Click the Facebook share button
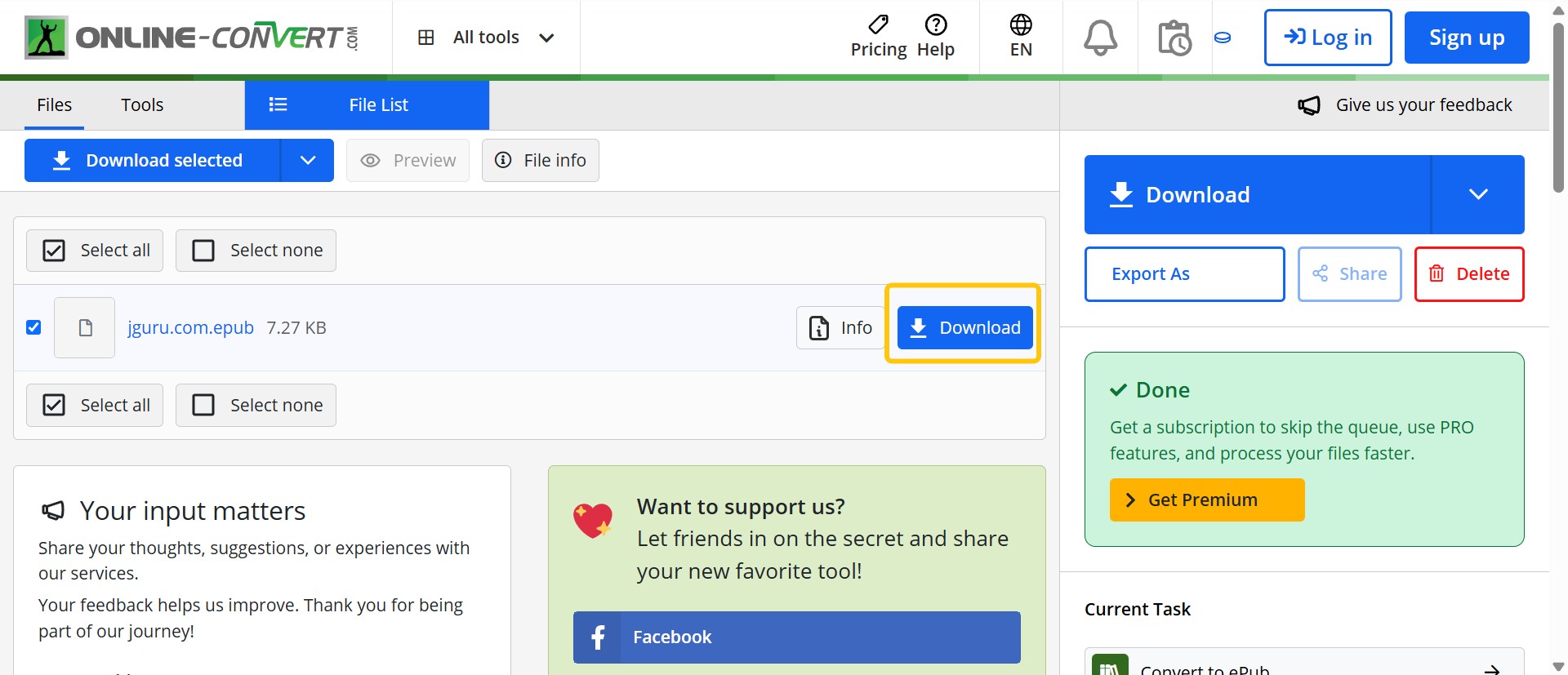Screen dimensions: 1568x675 (x=796, y=637)
